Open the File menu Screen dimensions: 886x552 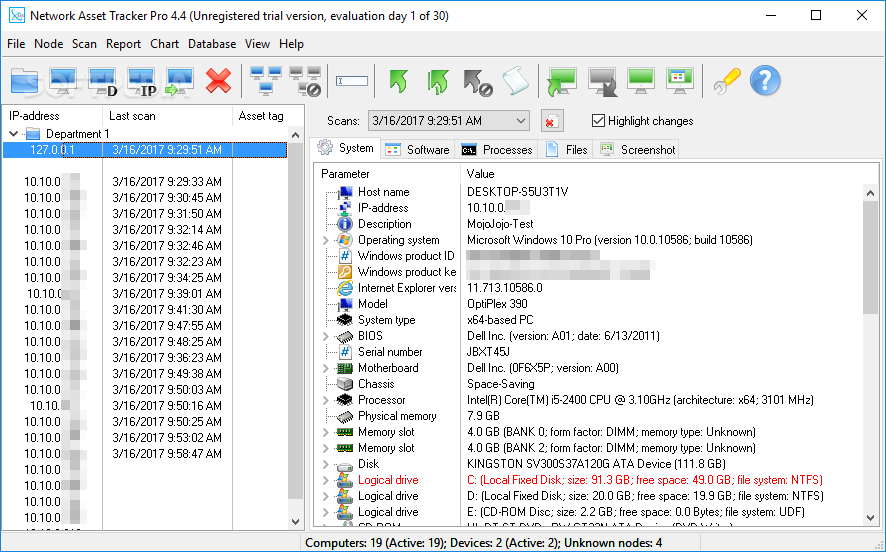pyautogui.click(x=16, y=44)
